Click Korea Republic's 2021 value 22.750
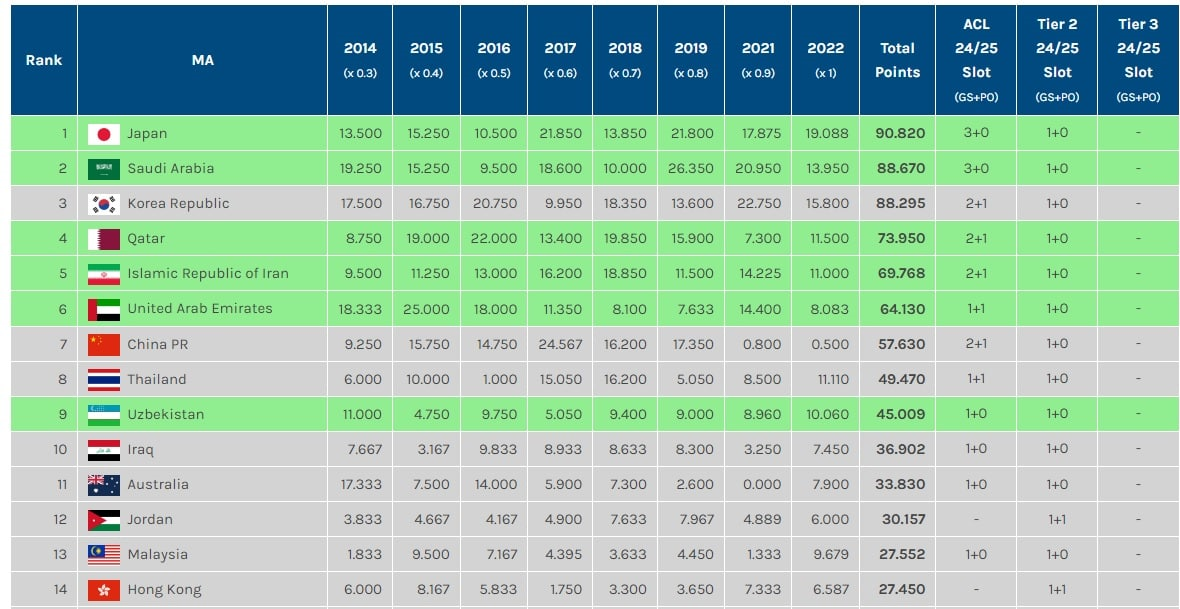Screen dimensions: 1180x609 click(x=759, y=204)
